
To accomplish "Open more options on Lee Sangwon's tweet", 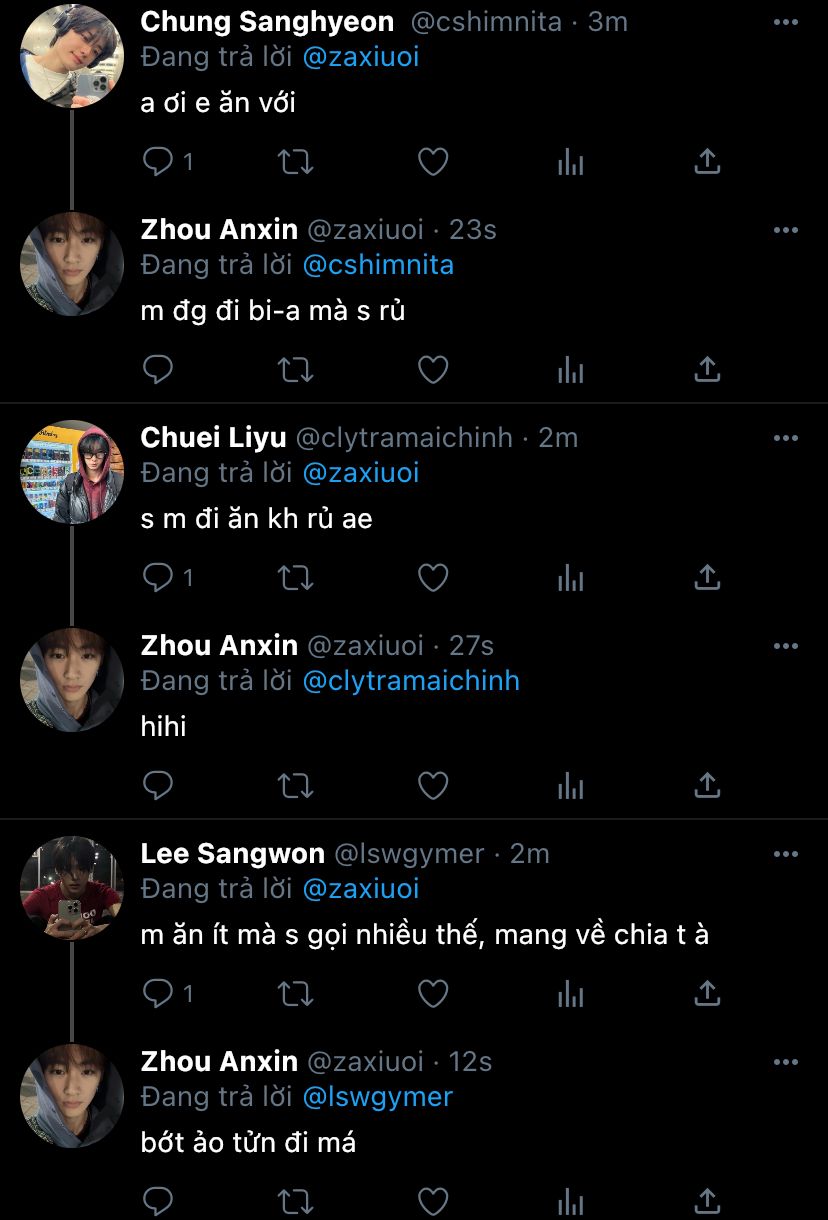I will pyautogui.click(x=786, y=854).
